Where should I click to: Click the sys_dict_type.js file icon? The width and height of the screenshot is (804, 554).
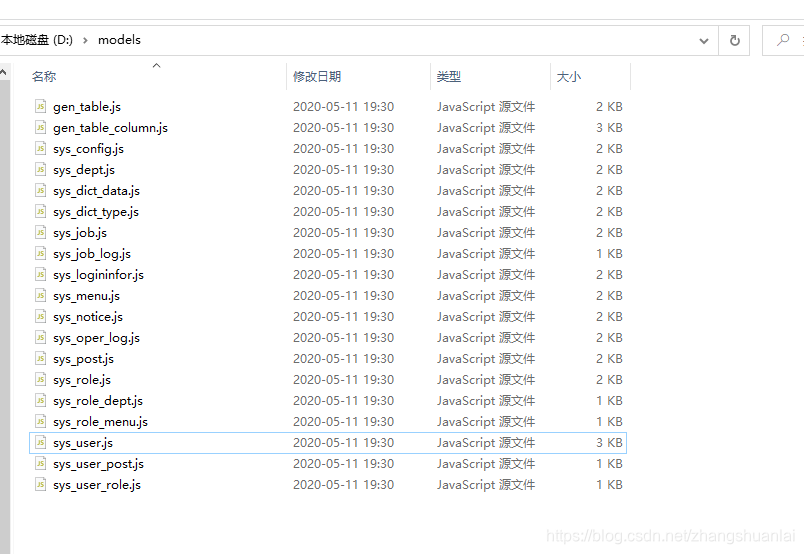click(x=41, y=211)
